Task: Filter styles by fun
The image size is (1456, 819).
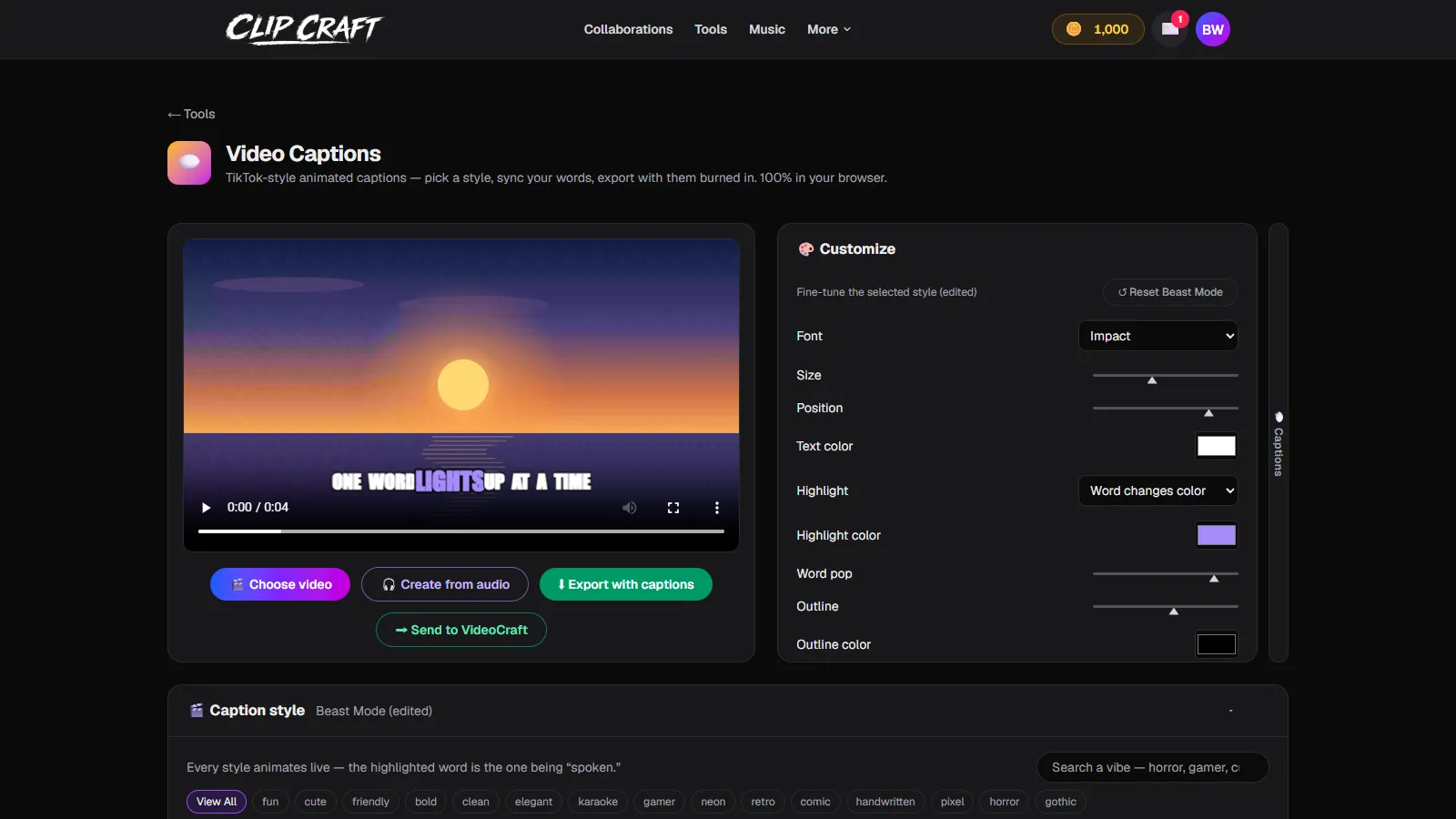Action: pyautogui.click(x=270, y=802)
